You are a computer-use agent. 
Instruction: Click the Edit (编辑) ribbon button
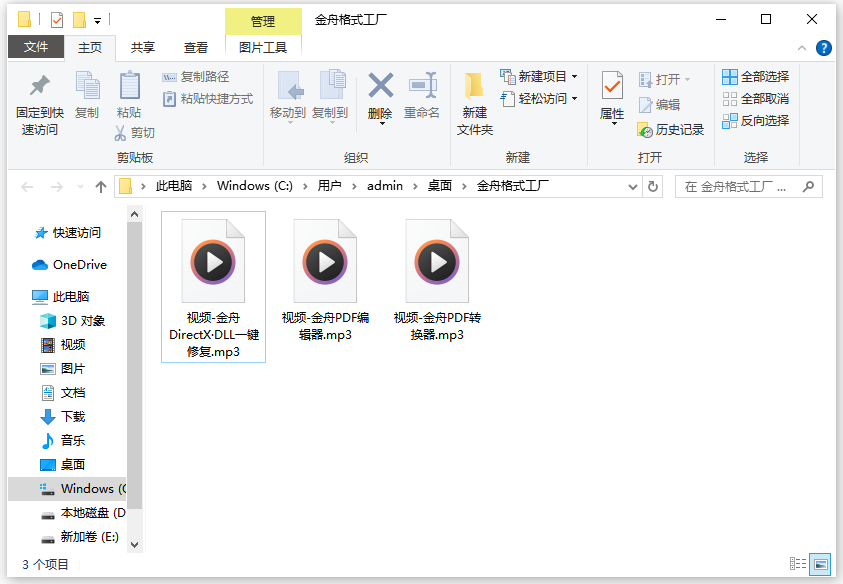point(659,105)
